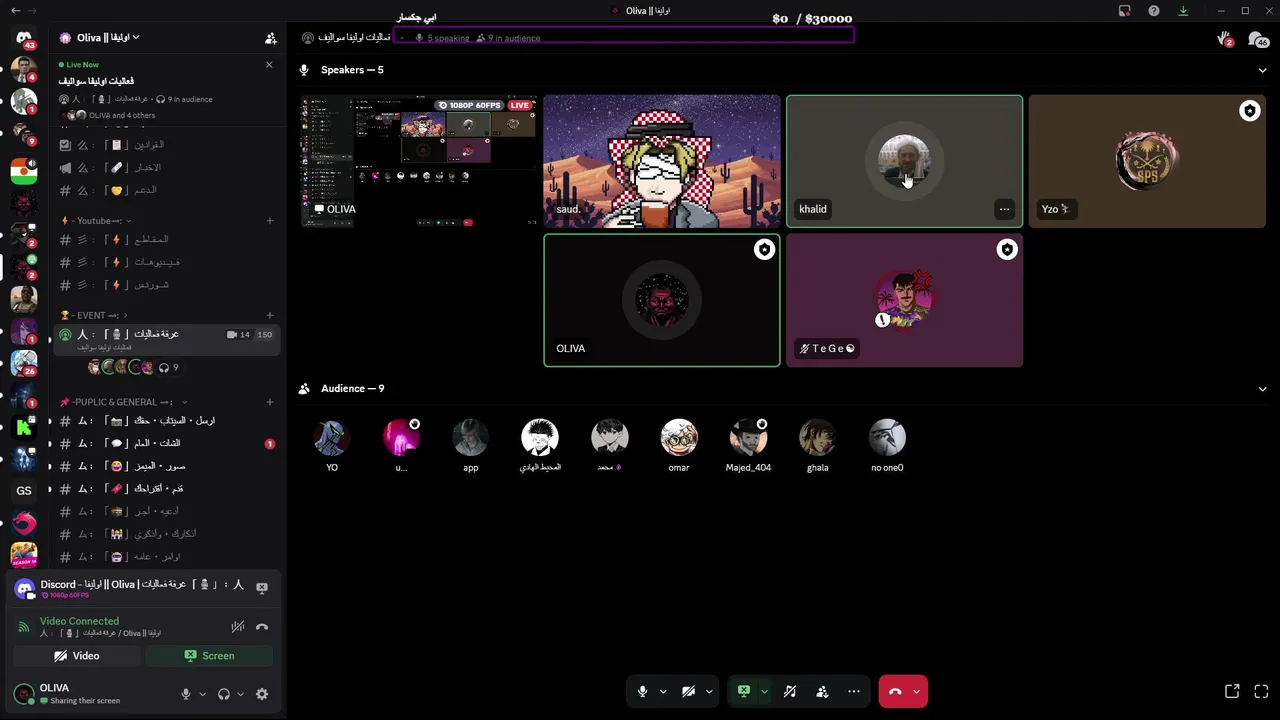
Task: Toggle the crossed music note call bar icon
Action: (x=790, y=691)
